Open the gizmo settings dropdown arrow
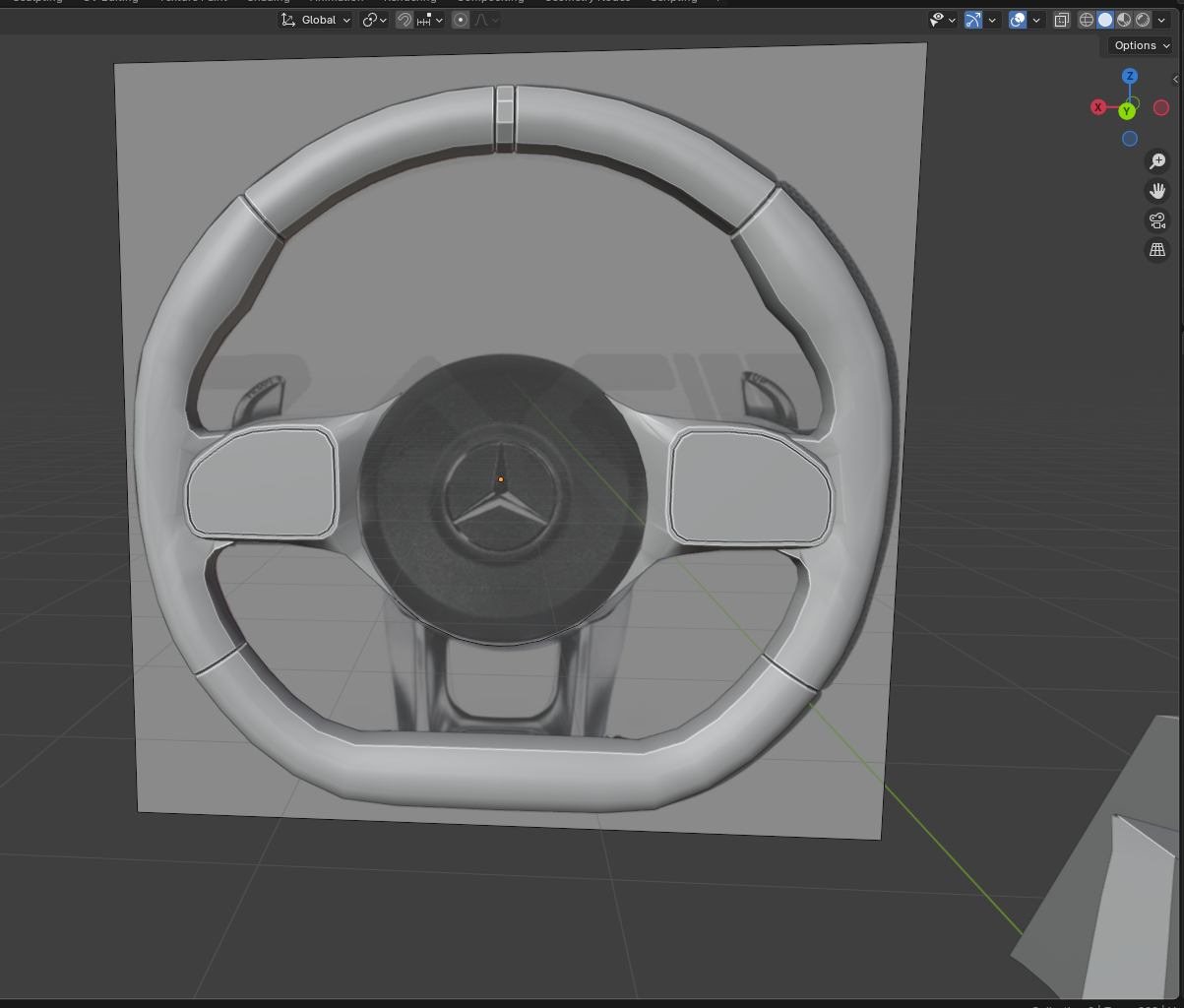 coord(992,20)
